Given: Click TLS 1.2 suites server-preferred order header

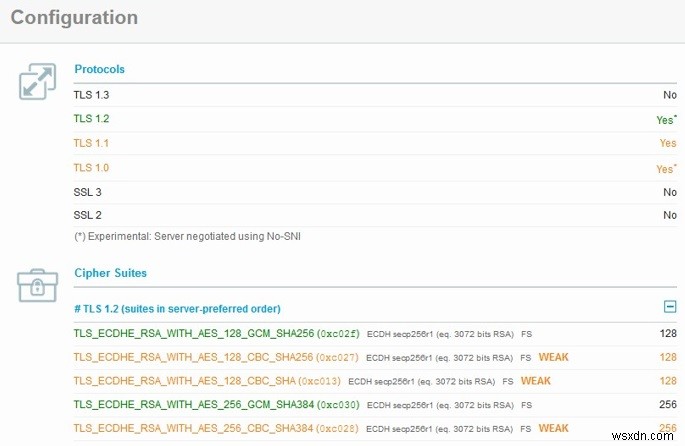Looking at the screenshot, I should point(178,308).
